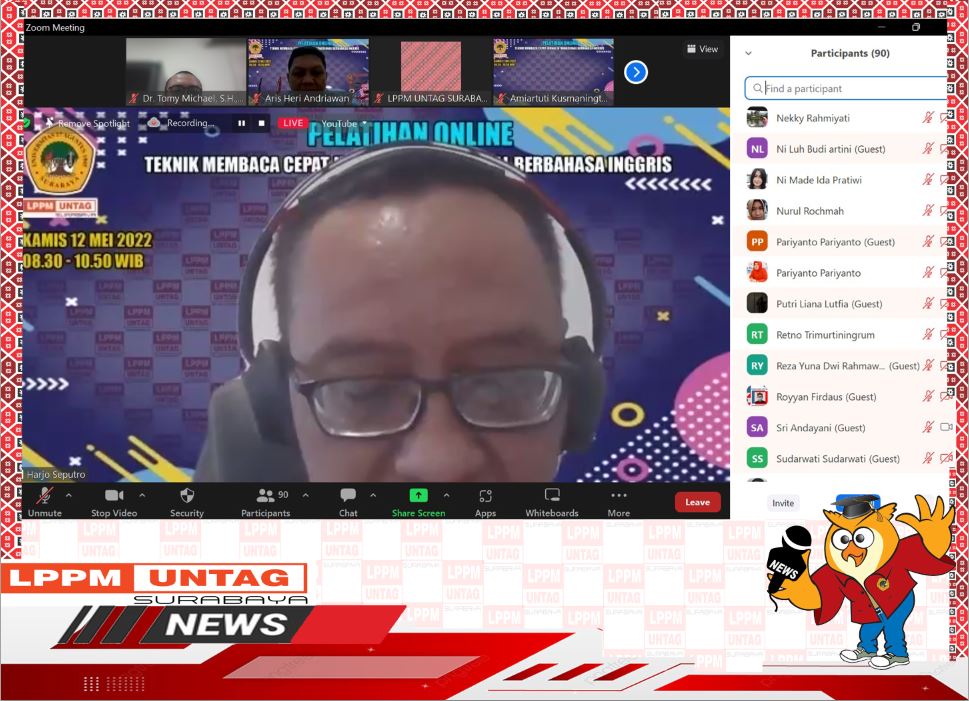Open the Chat panel

click(x=348, y=502)
